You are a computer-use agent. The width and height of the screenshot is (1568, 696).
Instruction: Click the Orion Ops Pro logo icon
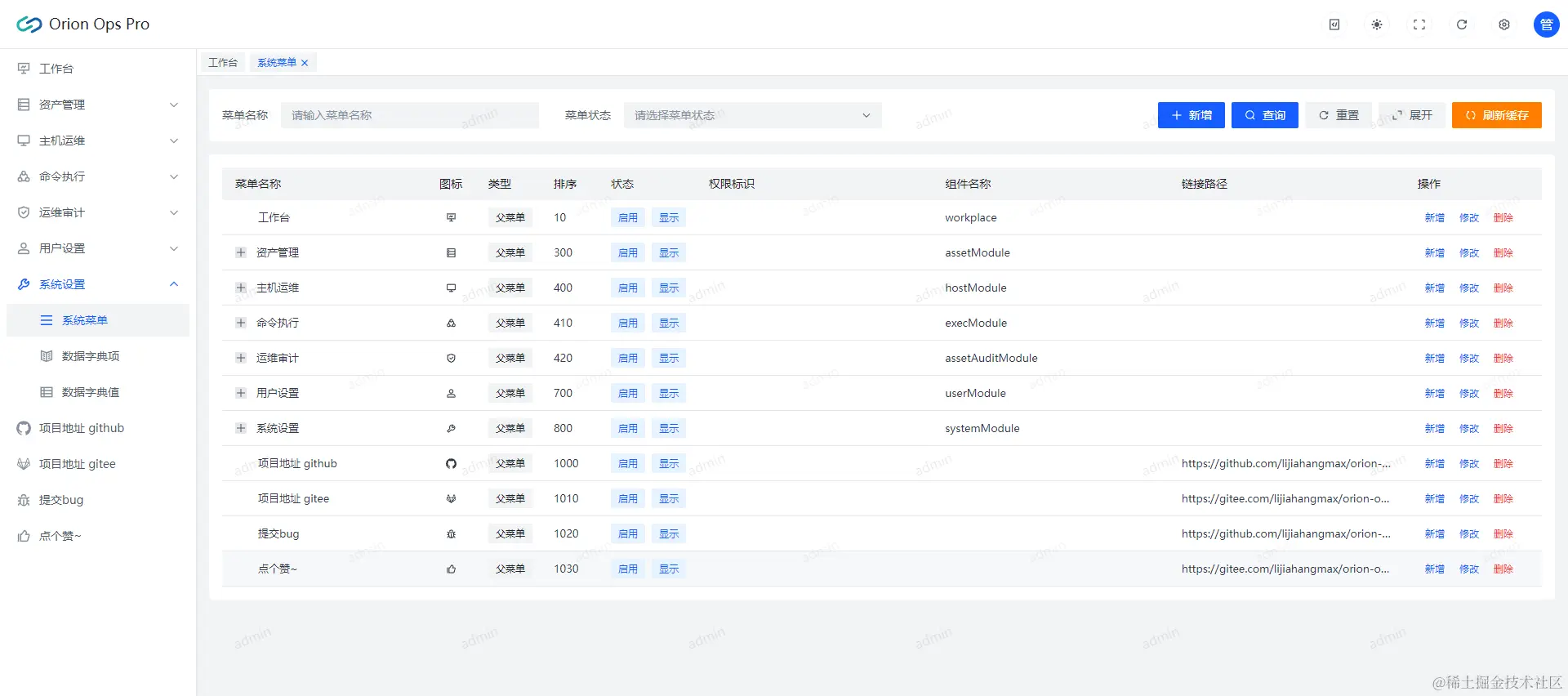(29, 25)
